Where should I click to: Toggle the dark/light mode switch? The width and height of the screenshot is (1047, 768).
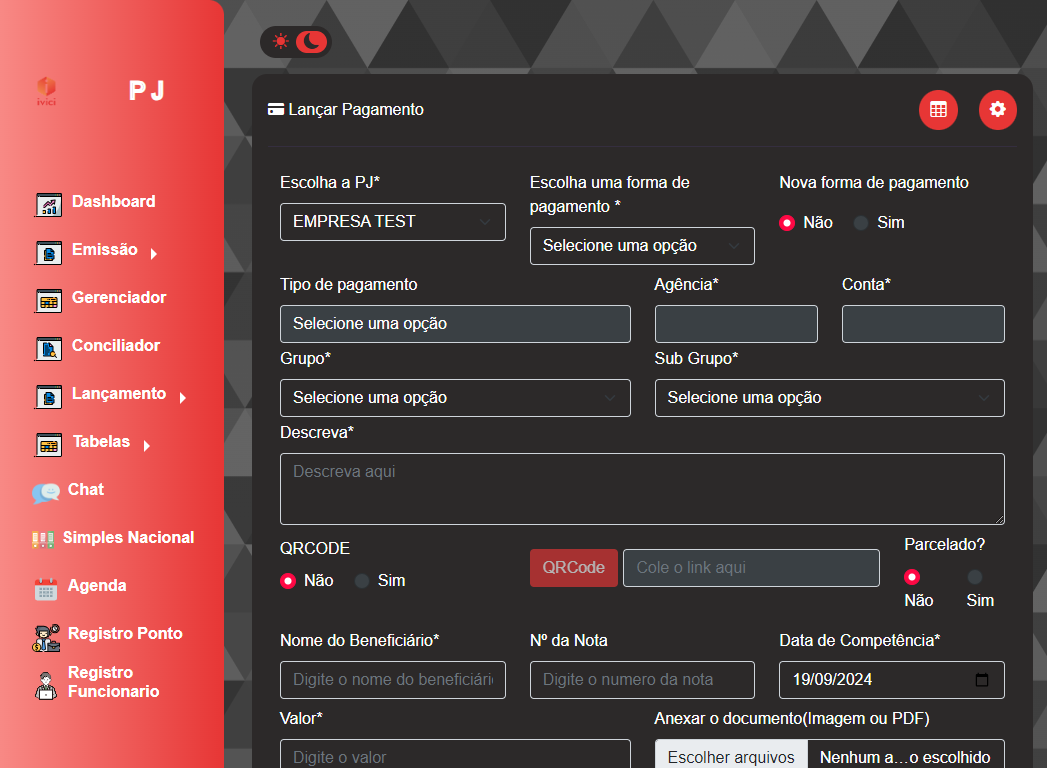click(296, 42)
